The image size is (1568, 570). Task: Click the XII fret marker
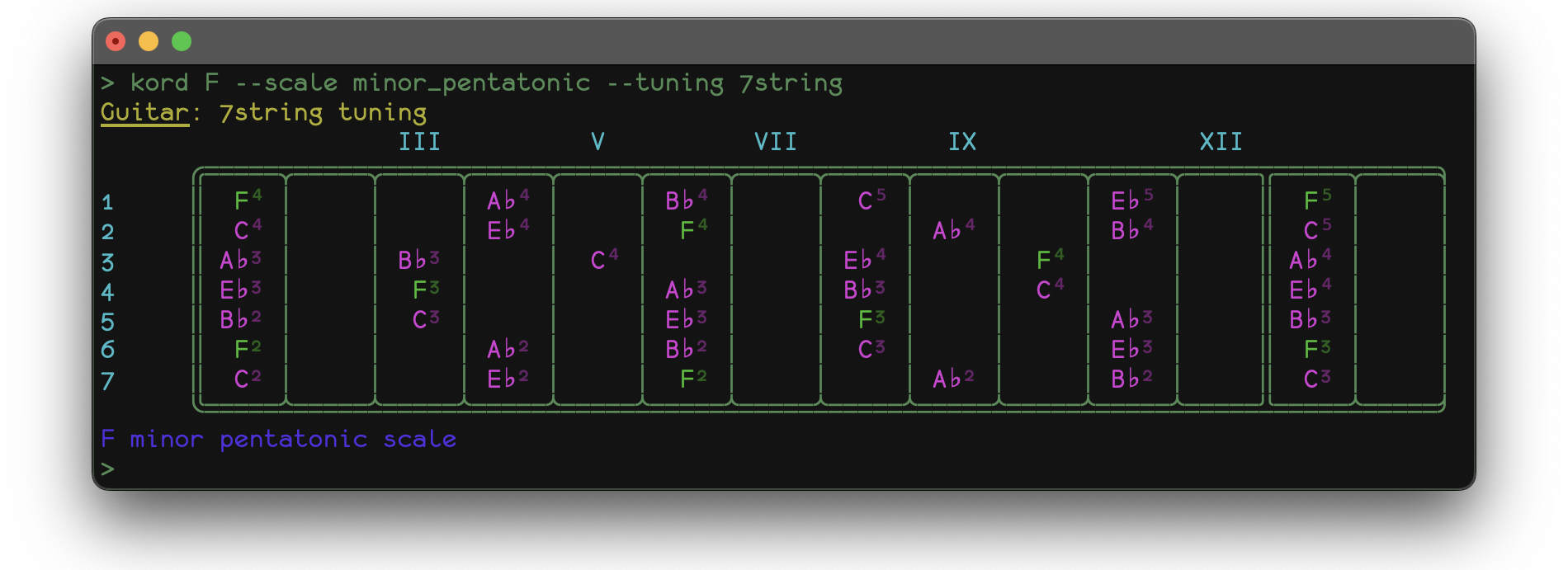click(x=1221, y=142)
